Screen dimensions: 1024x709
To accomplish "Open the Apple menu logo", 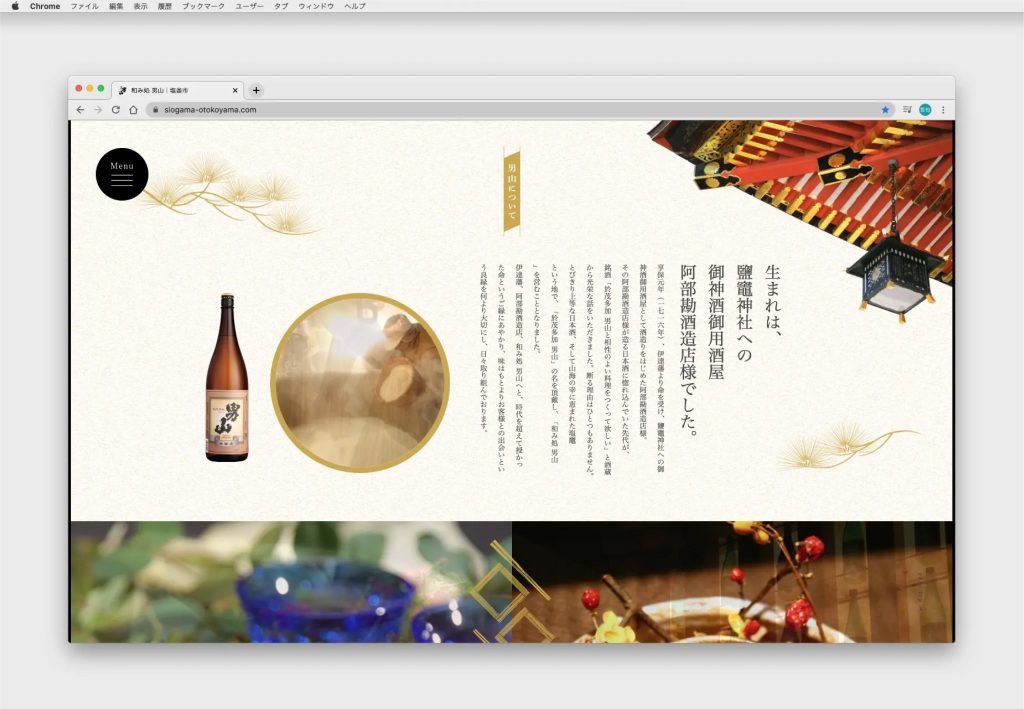I will pos(15,6).
